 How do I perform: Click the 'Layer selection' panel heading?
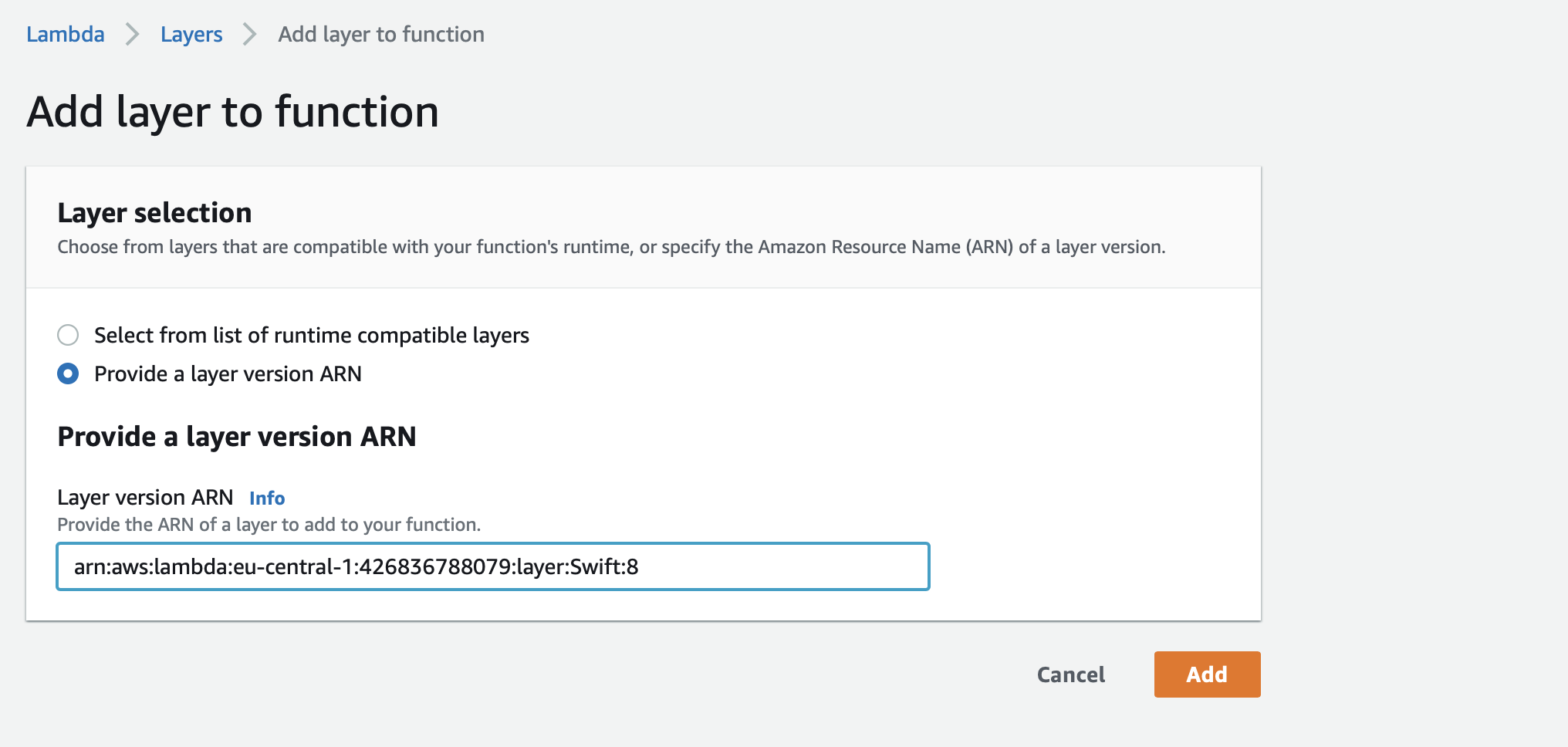154,213
